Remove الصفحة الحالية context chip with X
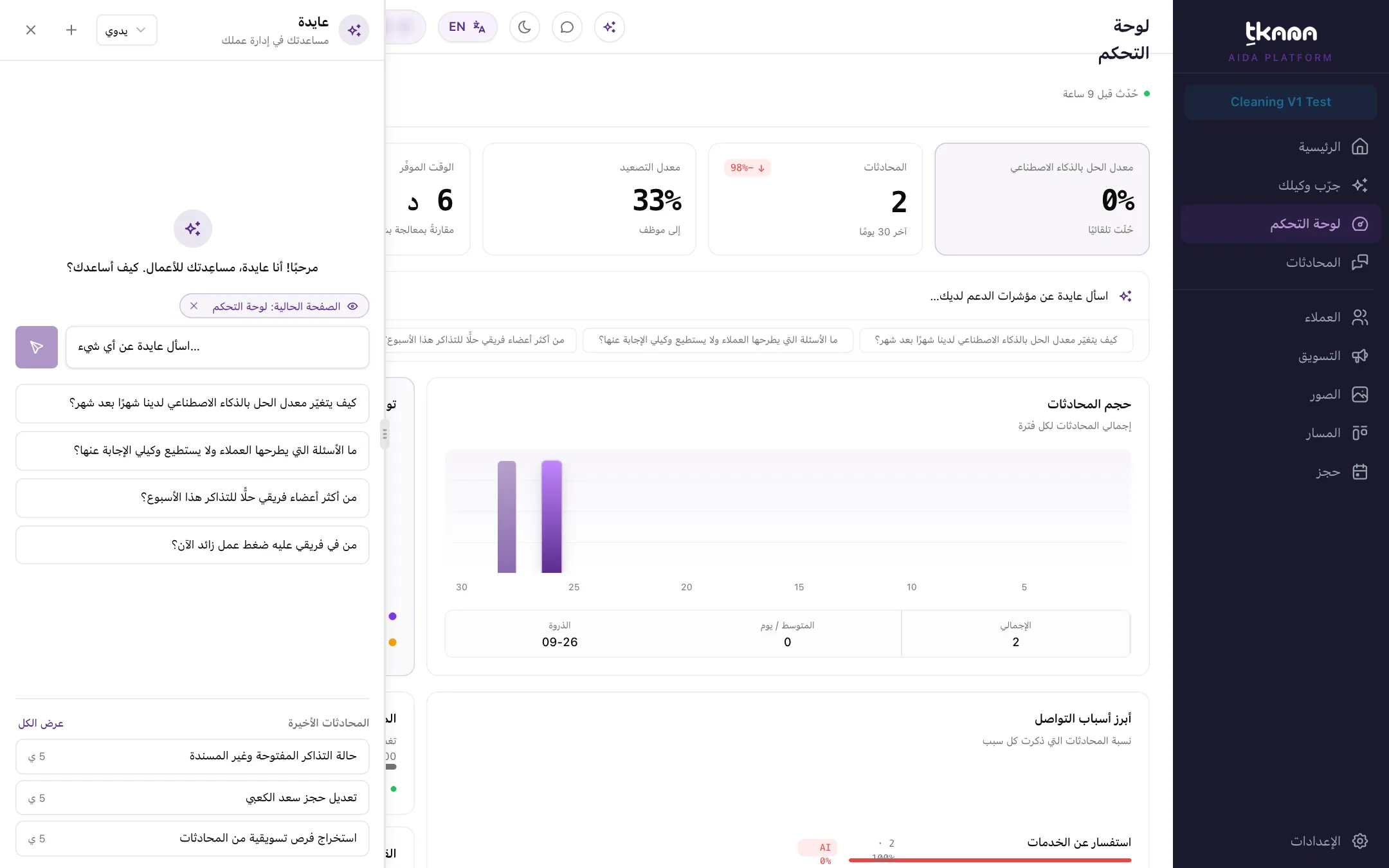Screen dimensions: 1389x868 pyautogui.click(x=194, y=306)
